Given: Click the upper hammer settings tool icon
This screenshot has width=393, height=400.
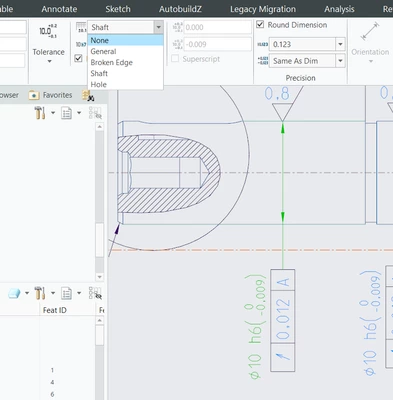Looking at the screenshot, I should pos(40,113).
